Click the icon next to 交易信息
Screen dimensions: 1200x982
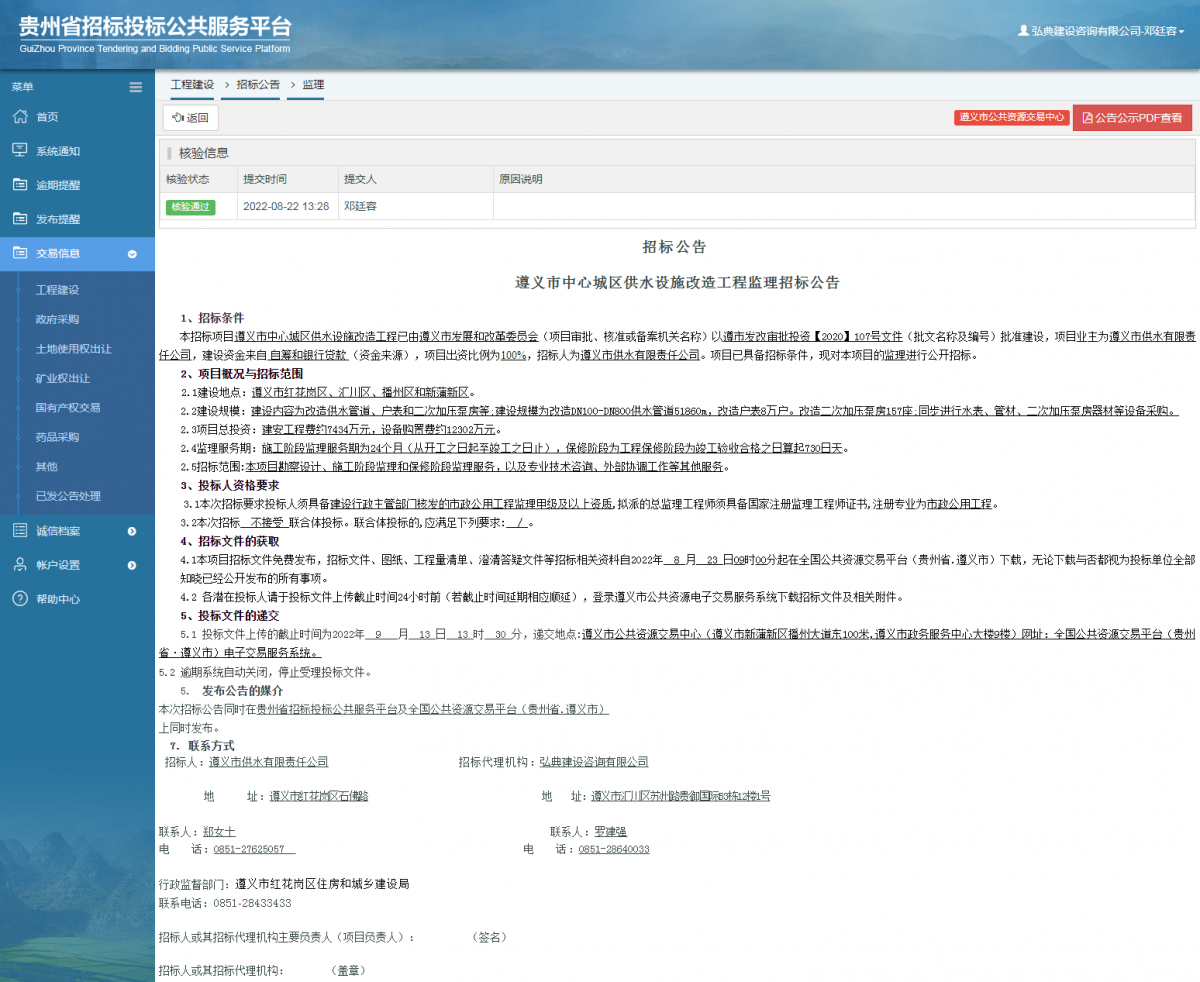click(x=20, y=253)
